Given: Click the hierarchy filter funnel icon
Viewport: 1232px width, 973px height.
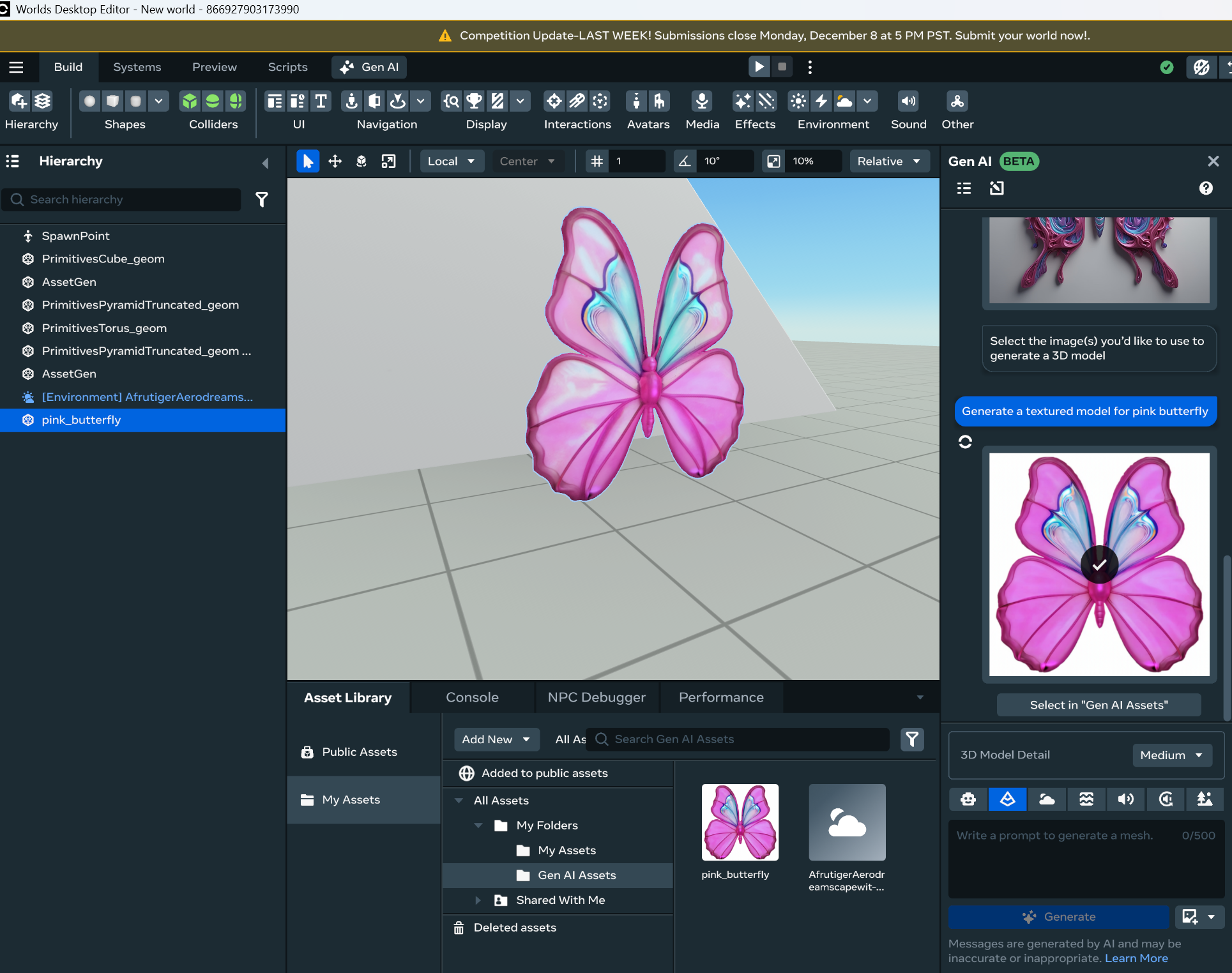Looking at the screenshot, I should [x=262, y=200].
